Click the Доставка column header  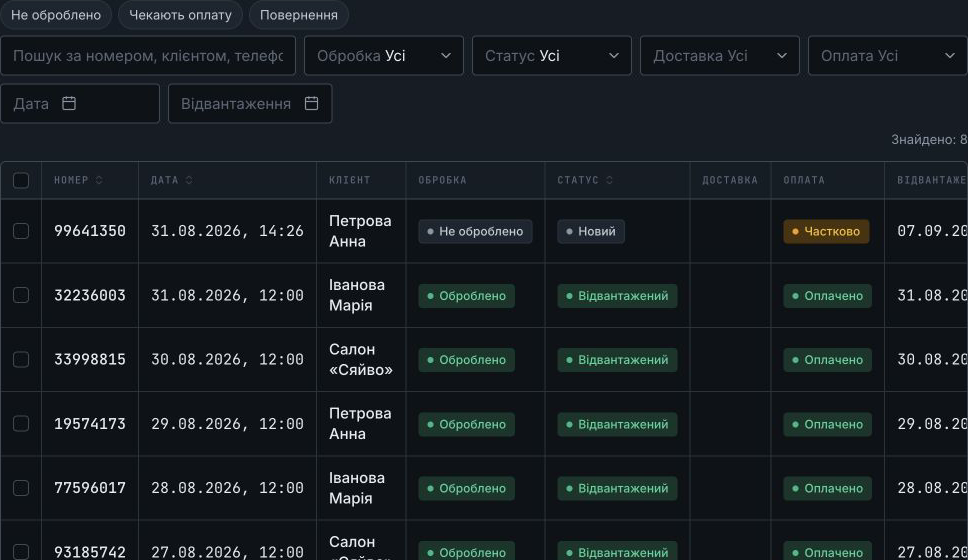[730, 180]
